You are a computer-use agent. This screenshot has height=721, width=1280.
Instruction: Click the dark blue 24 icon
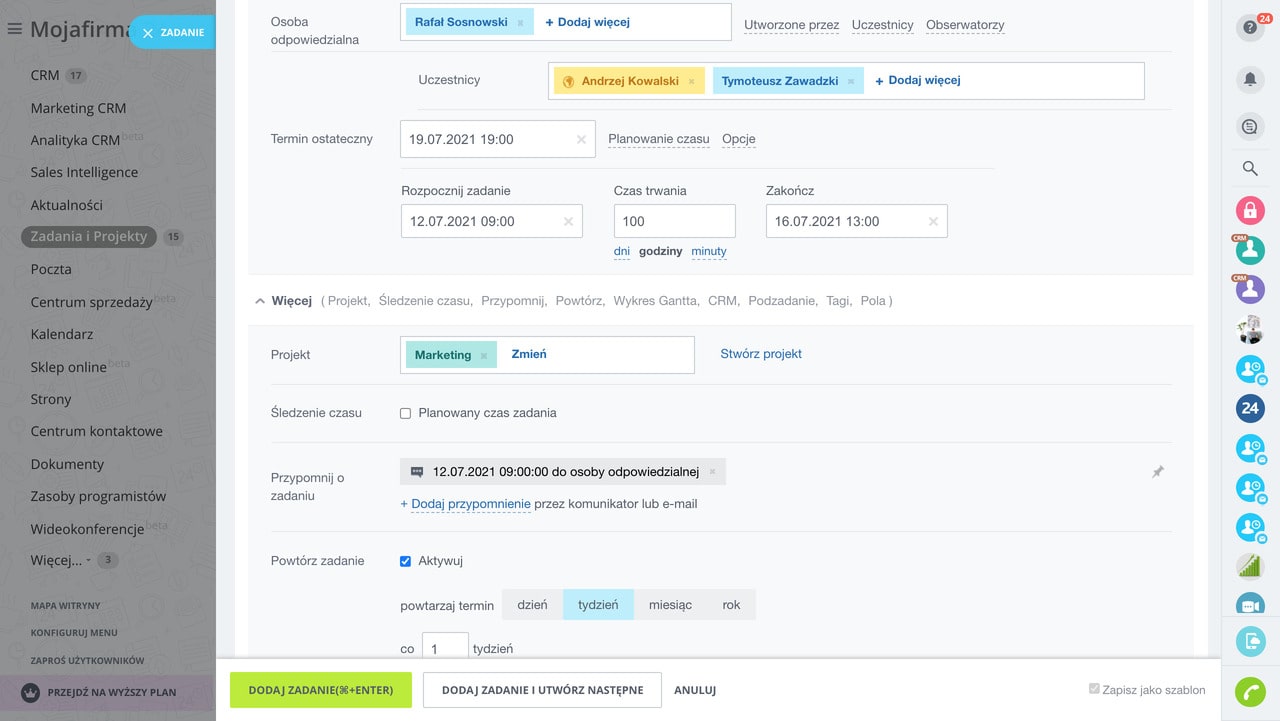coord(1249,408)
